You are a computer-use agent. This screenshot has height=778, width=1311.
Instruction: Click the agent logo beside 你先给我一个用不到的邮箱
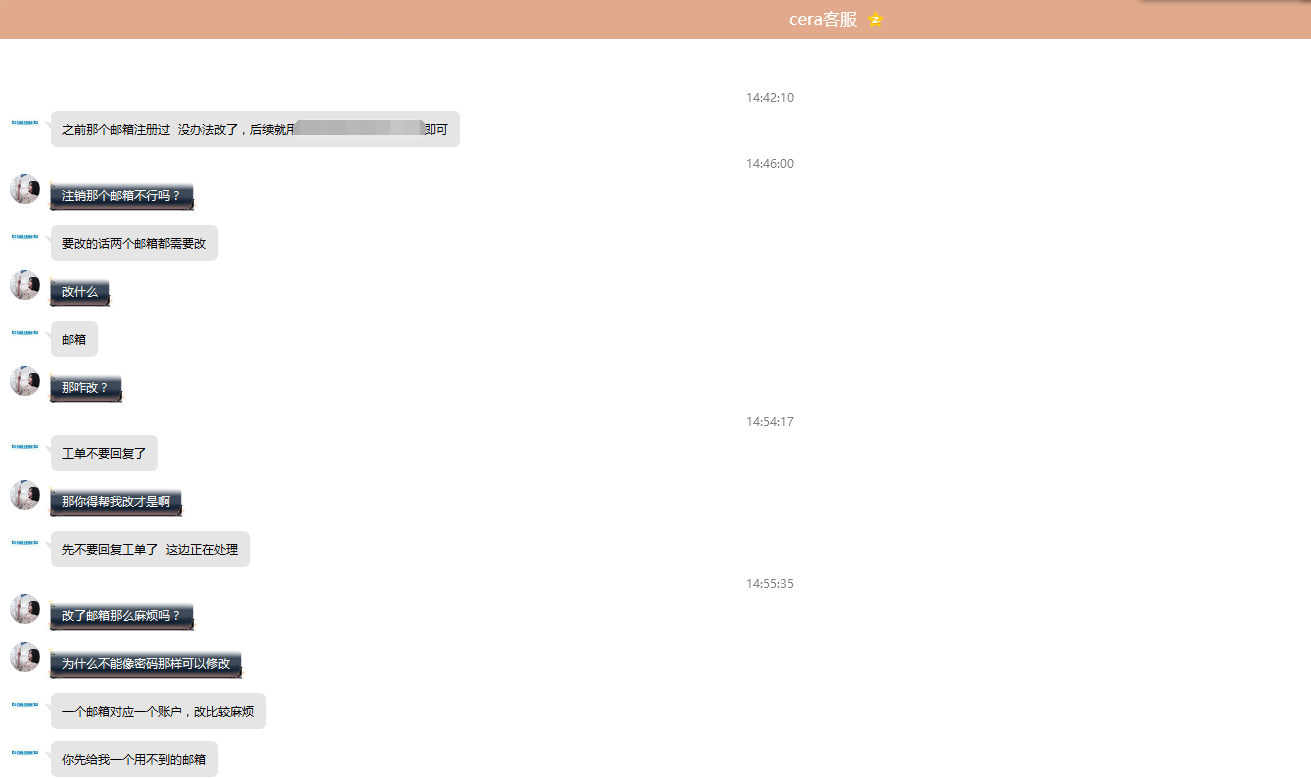pos(25,753)
